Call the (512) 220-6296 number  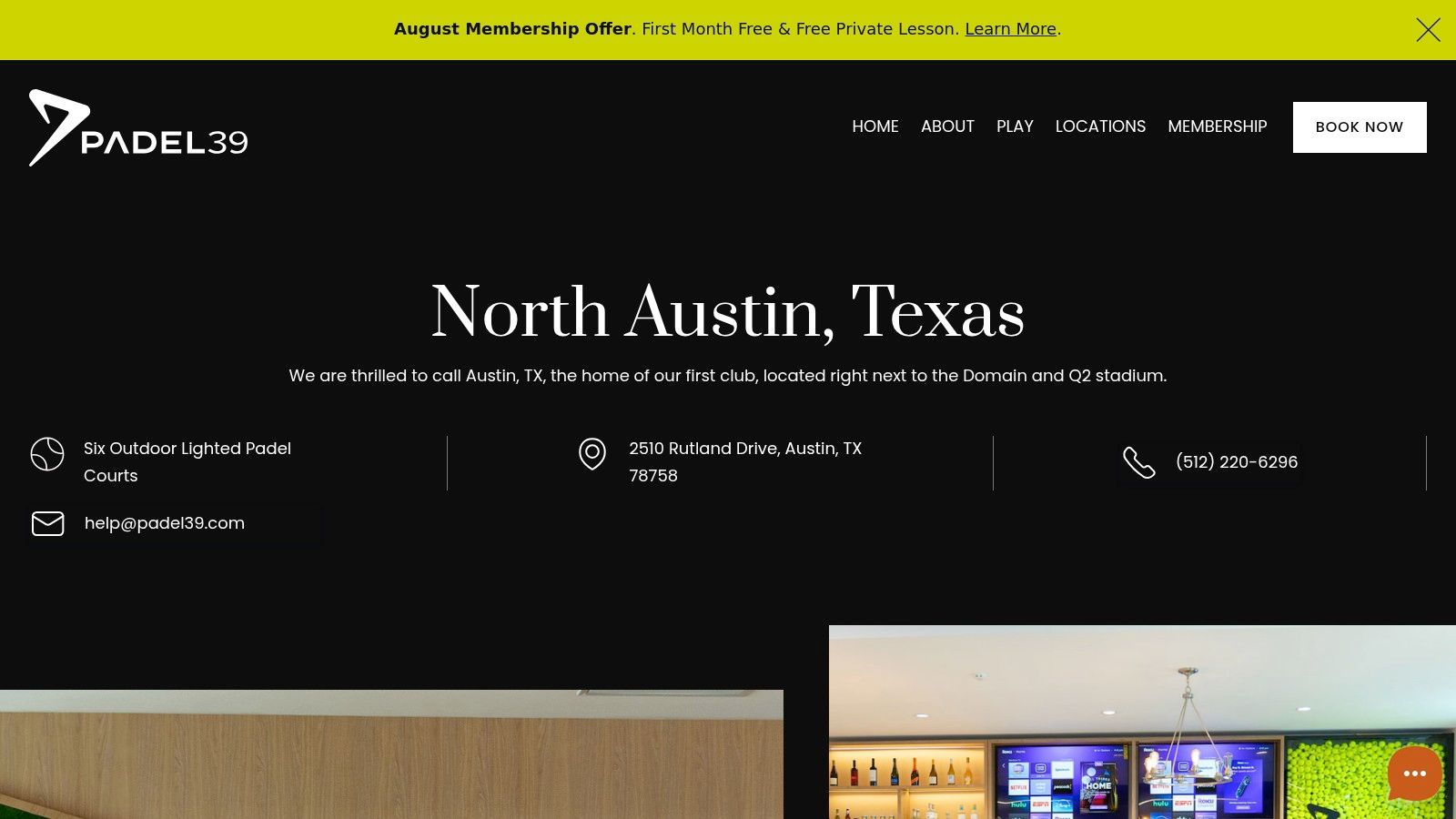point(1236,462)
